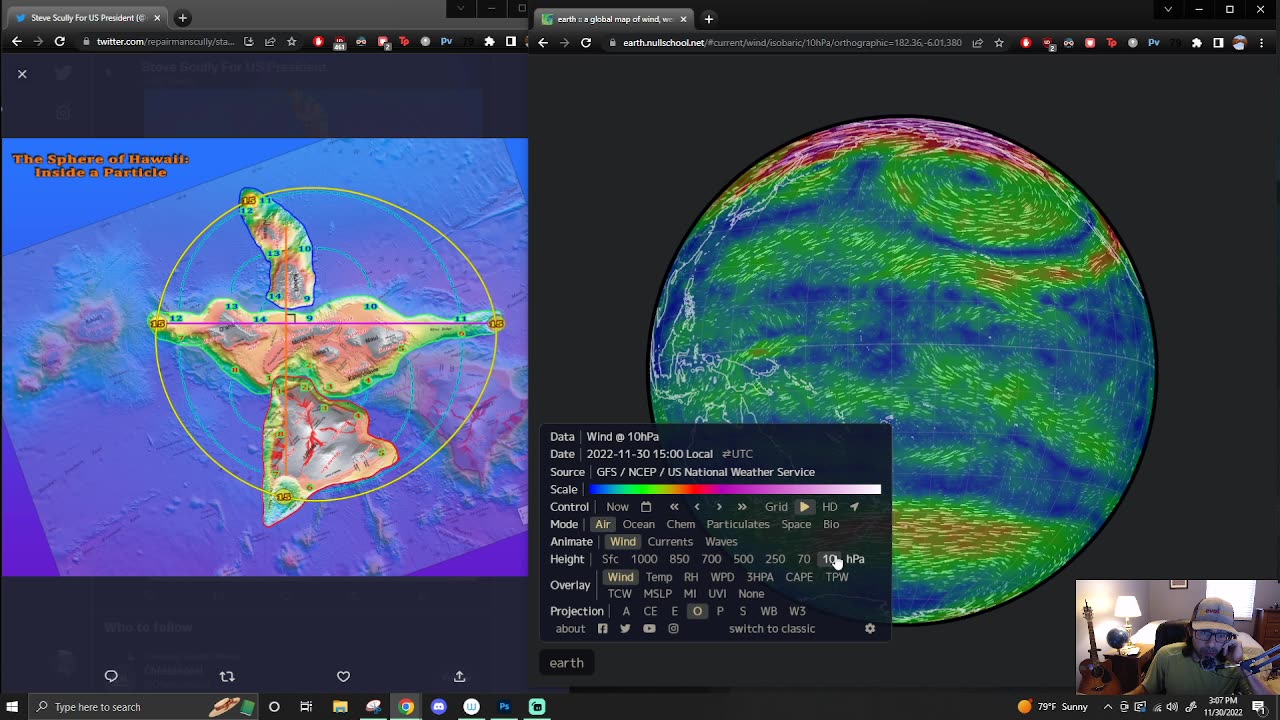Choose the MSLP overlay
The height and width of the screenshot is (720, 1280).
point(657,594)
